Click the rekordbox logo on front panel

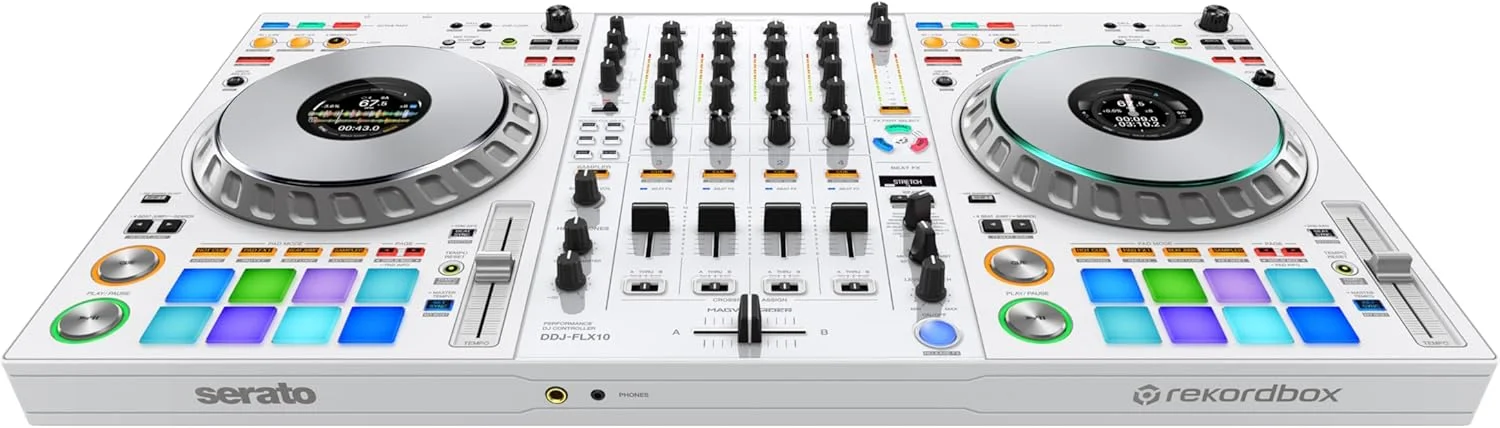1235,395
